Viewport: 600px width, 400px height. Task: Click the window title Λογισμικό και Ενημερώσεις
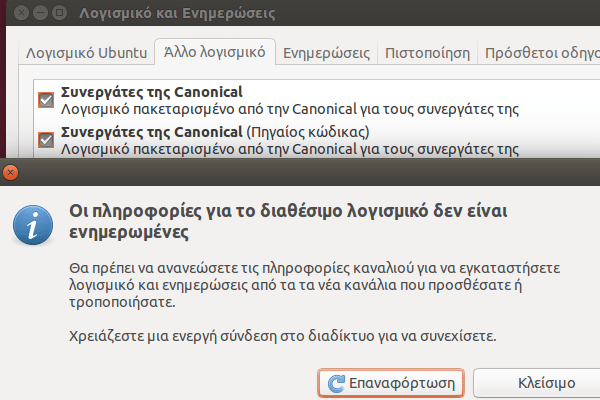click(177, 13)
